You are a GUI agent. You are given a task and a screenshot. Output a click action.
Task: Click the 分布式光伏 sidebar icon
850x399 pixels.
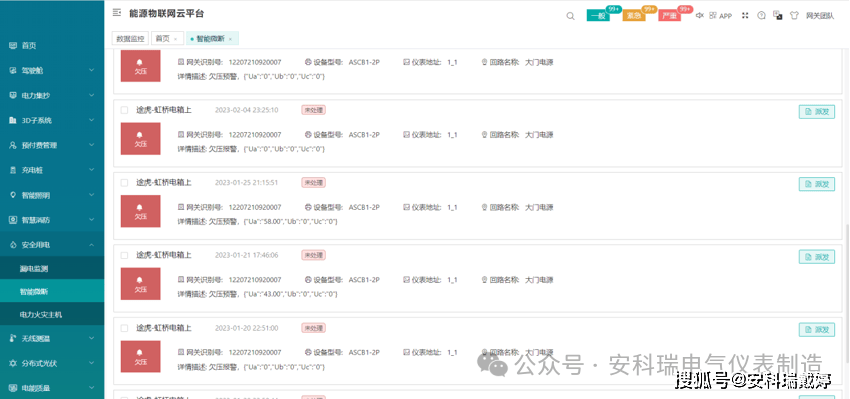[x=13, y=363]
